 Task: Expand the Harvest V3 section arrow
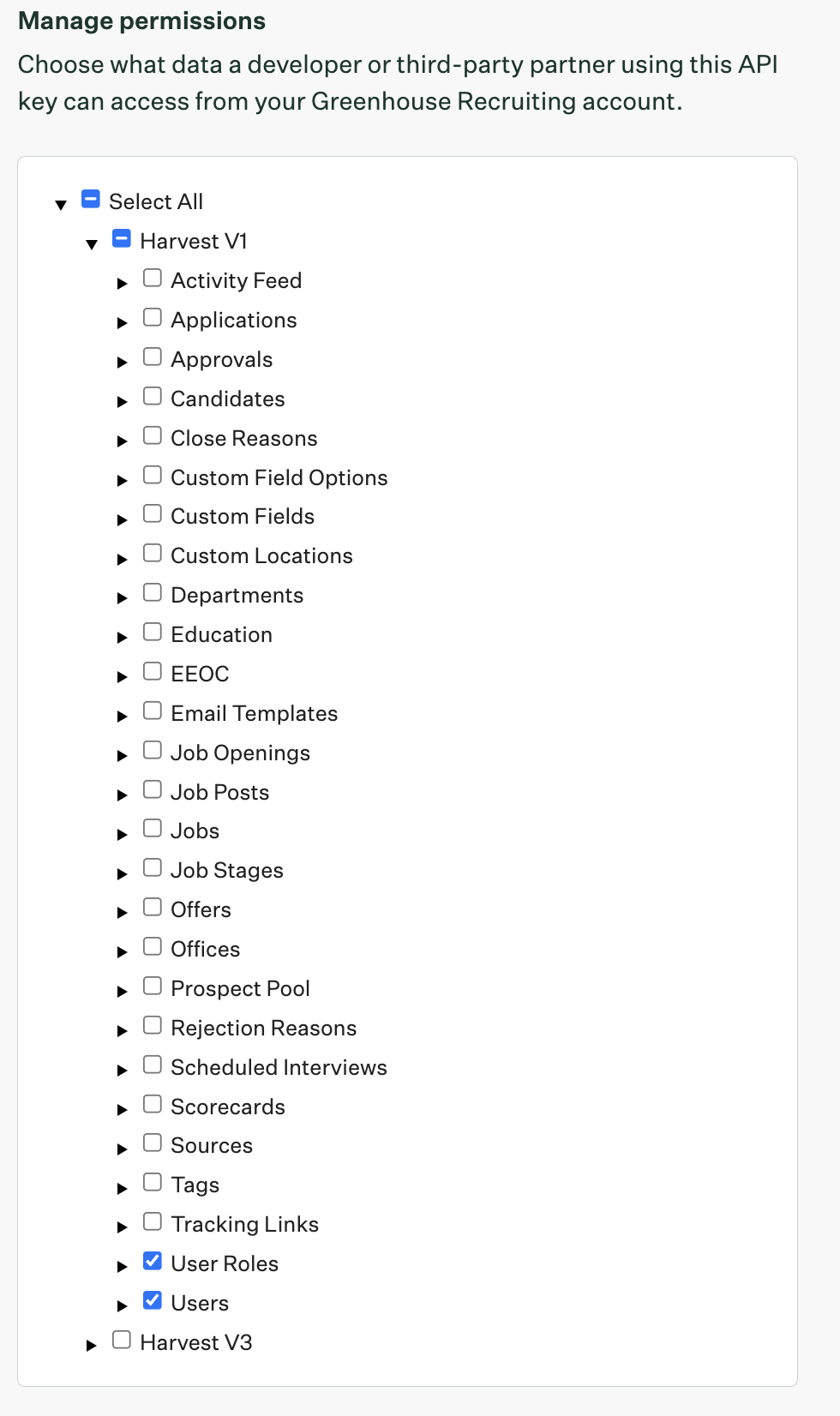92,1346
